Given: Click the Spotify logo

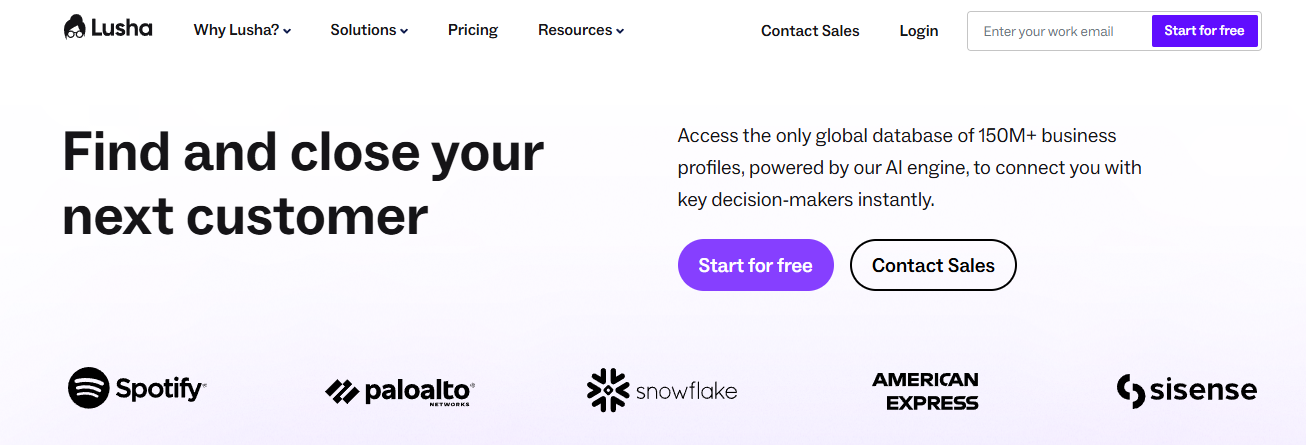Looking at the screenshot, I should 138,388.
